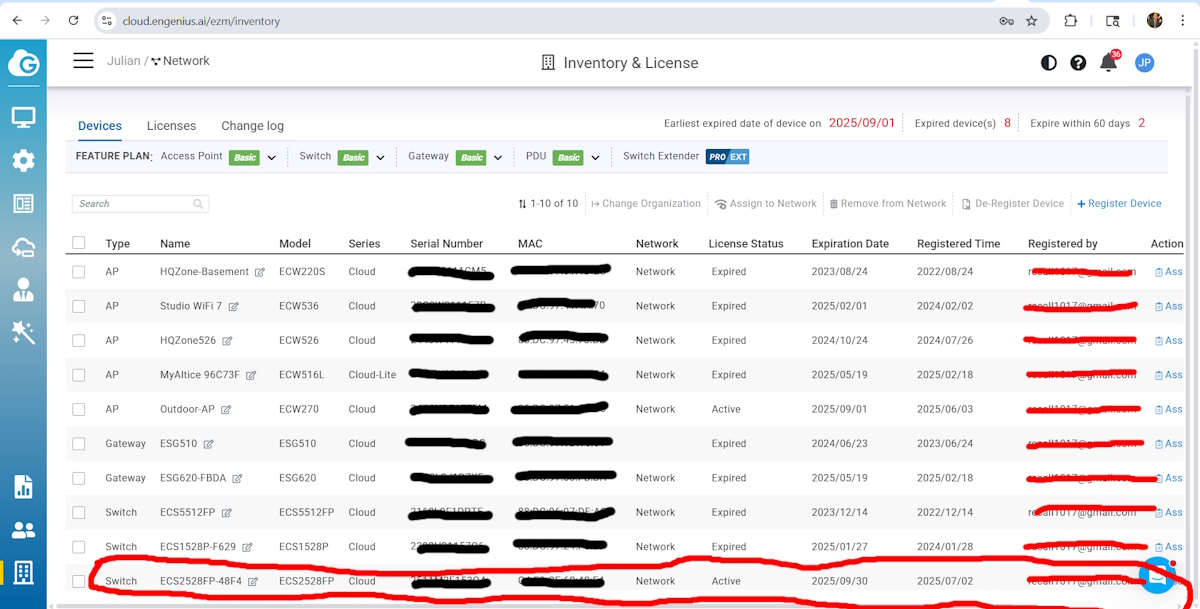Open the single-person icon in the sidebar

pos(23,290)
